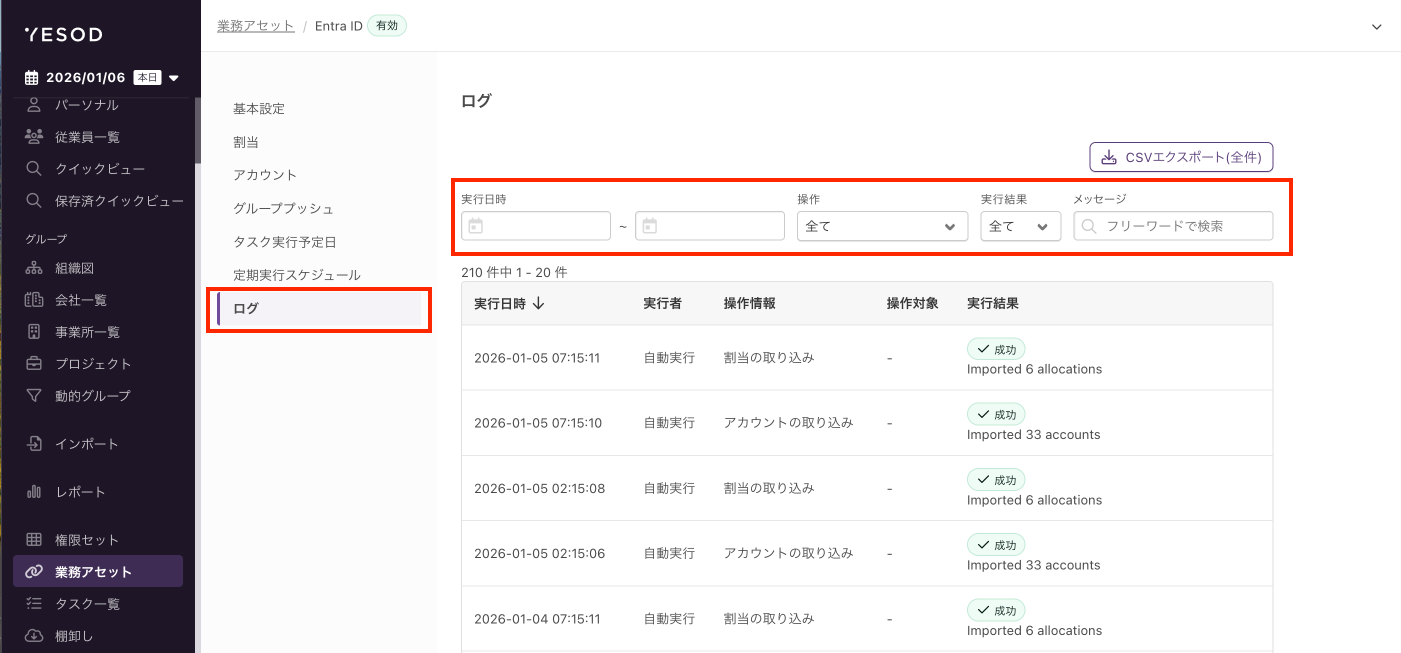
Task: Click the プロジェクト briefcase icon
Action: click(x=34, y=363)
